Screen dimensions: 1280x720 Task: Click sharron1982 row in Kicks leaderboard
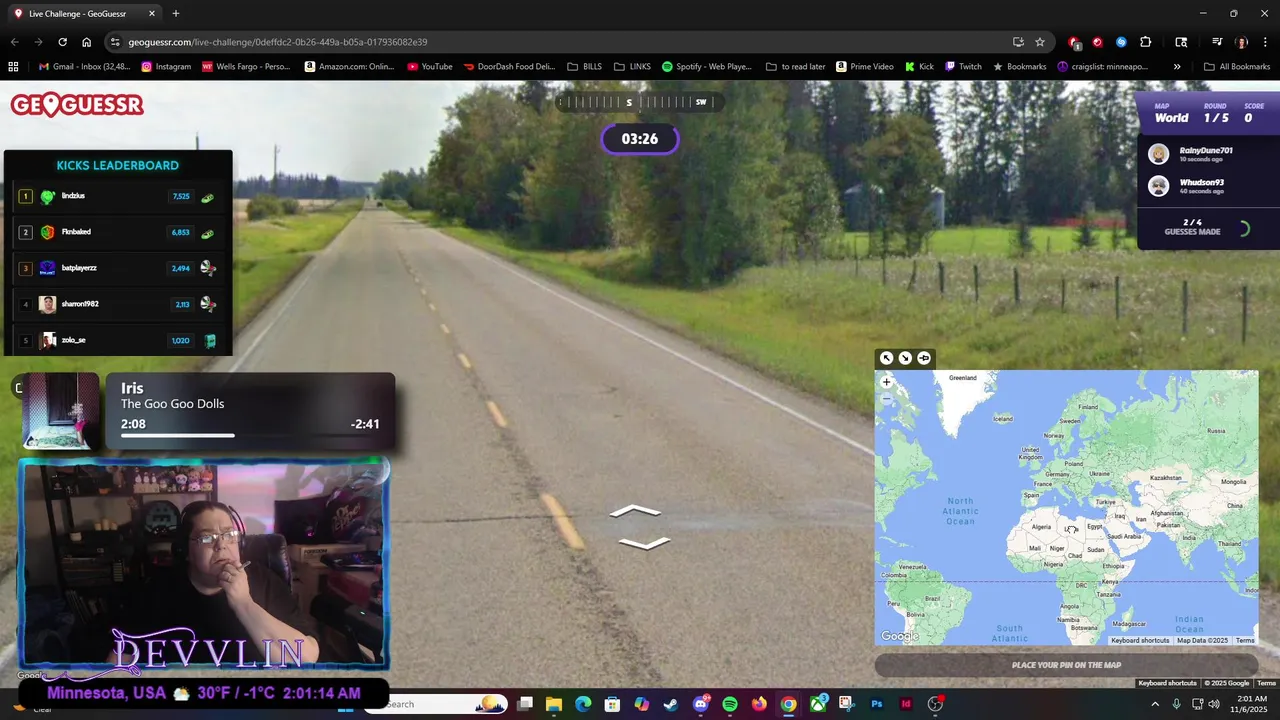[x=118, y=304]
